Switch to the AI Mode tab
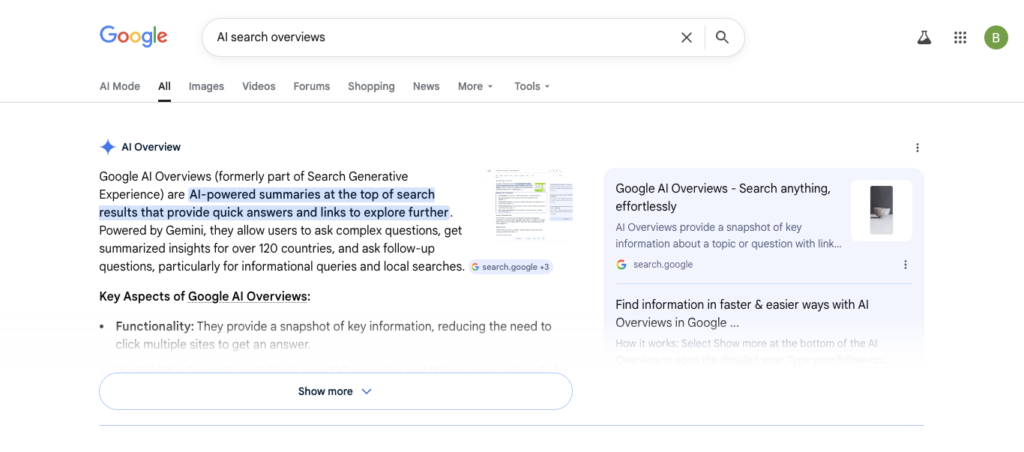 (x=119, y=86)
